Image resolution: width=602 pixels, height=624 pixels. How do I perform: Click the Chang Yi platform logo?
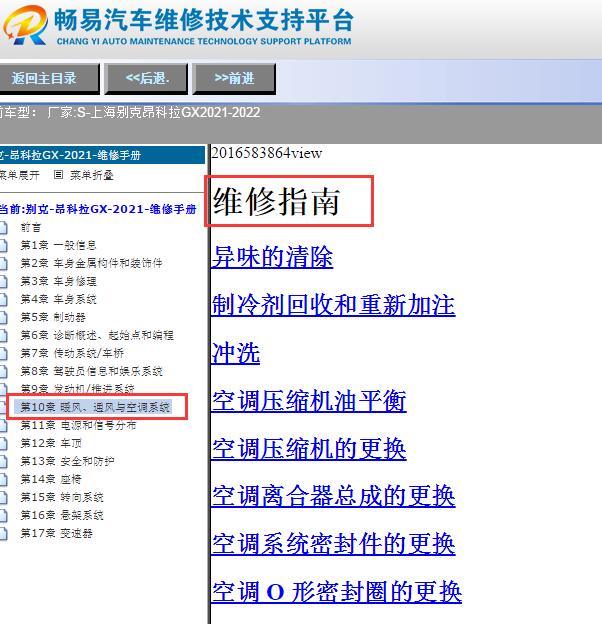point(25,25)
